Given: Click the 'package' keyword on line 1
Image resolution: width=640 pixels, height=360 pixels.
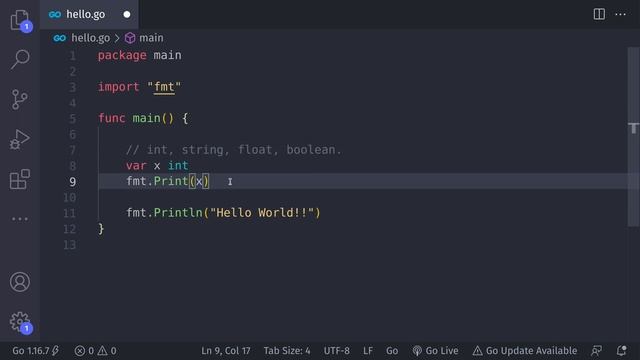Looking at the screenshot, I should pyautogui.click(x=122, y=56).
